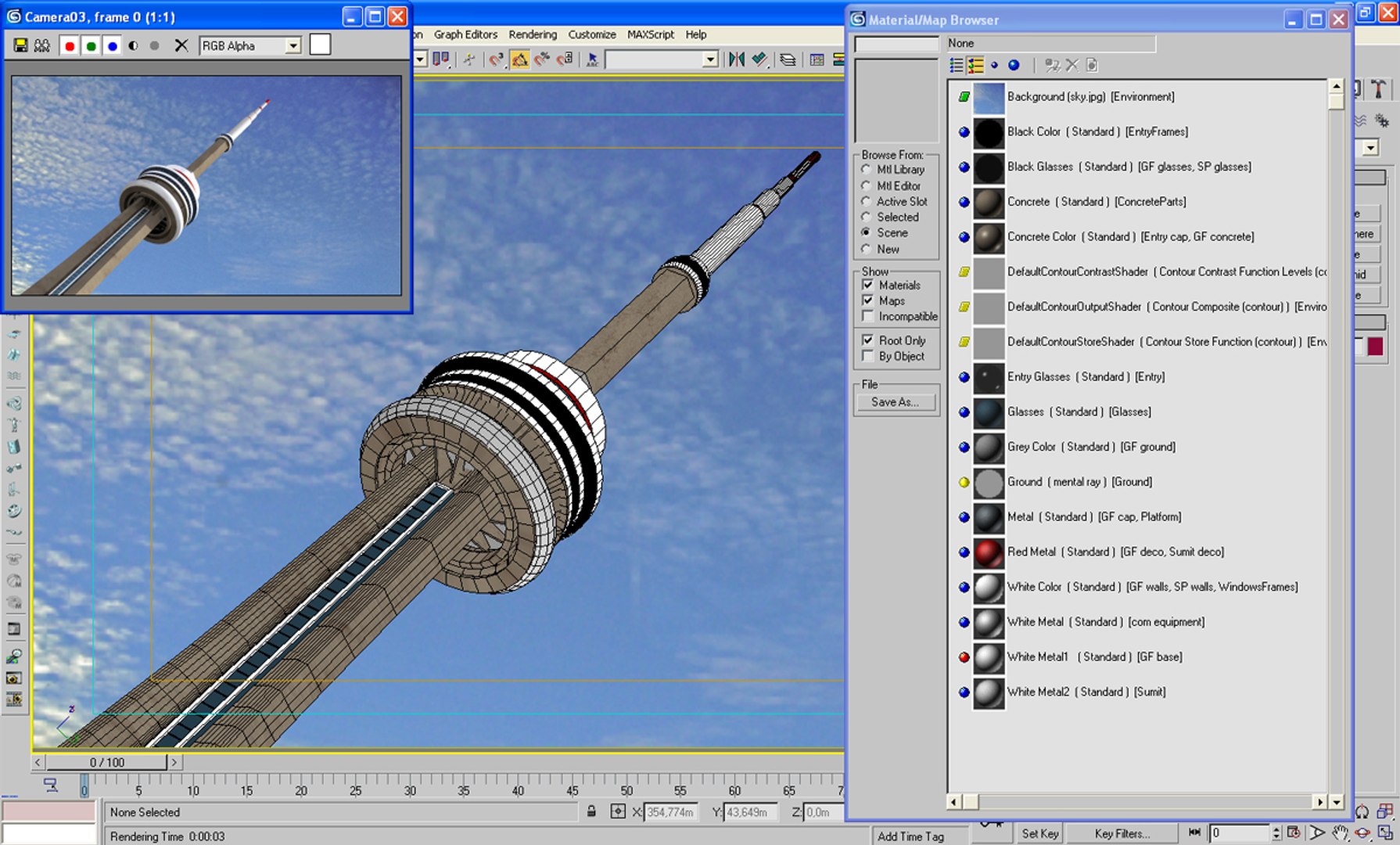Toggle the highlighted Angle Snap icon
The image size is (1400, 845).
click(519, 59)
